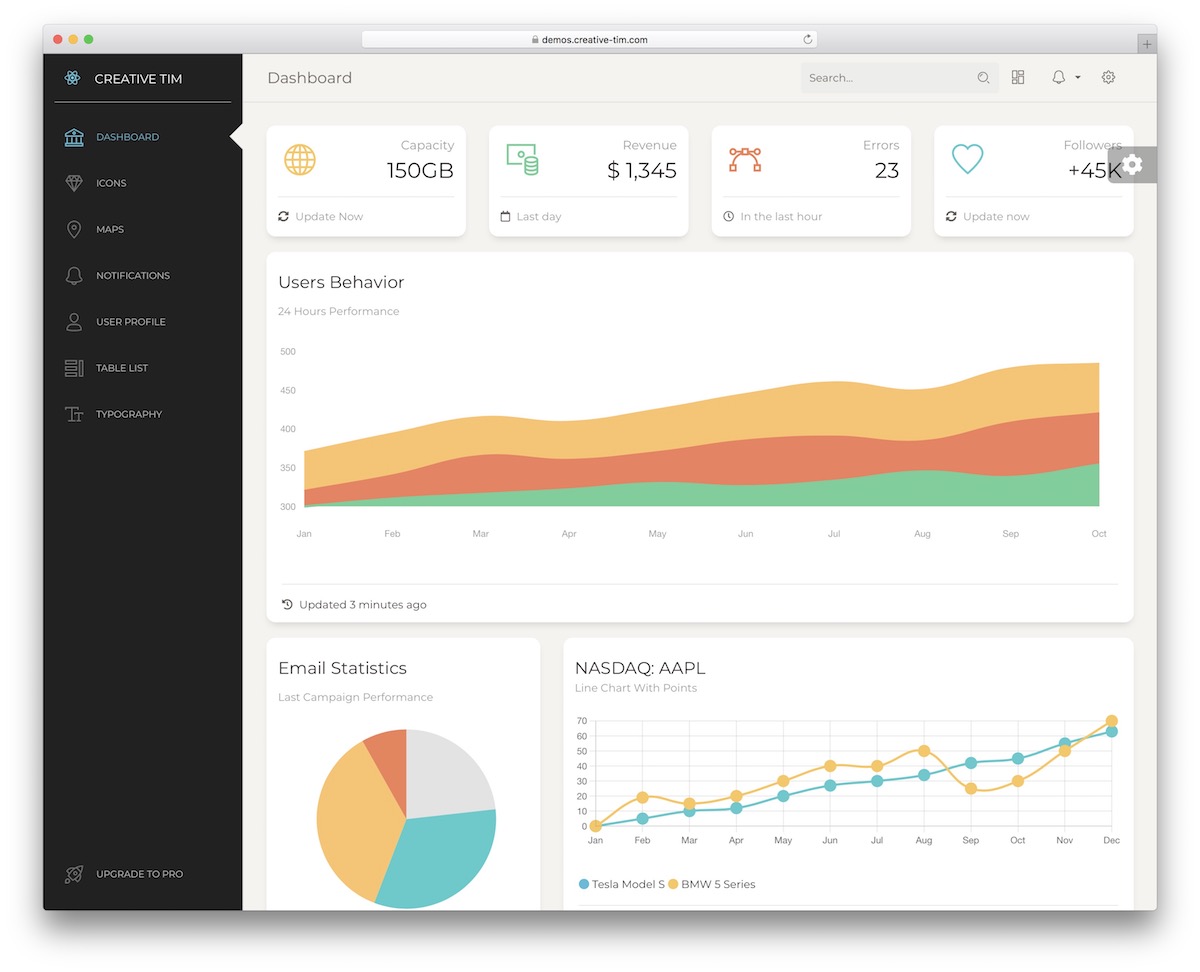Click the search magnifier icon
Viewport: 1200px width, 972px height.
(x=983, y=78)
